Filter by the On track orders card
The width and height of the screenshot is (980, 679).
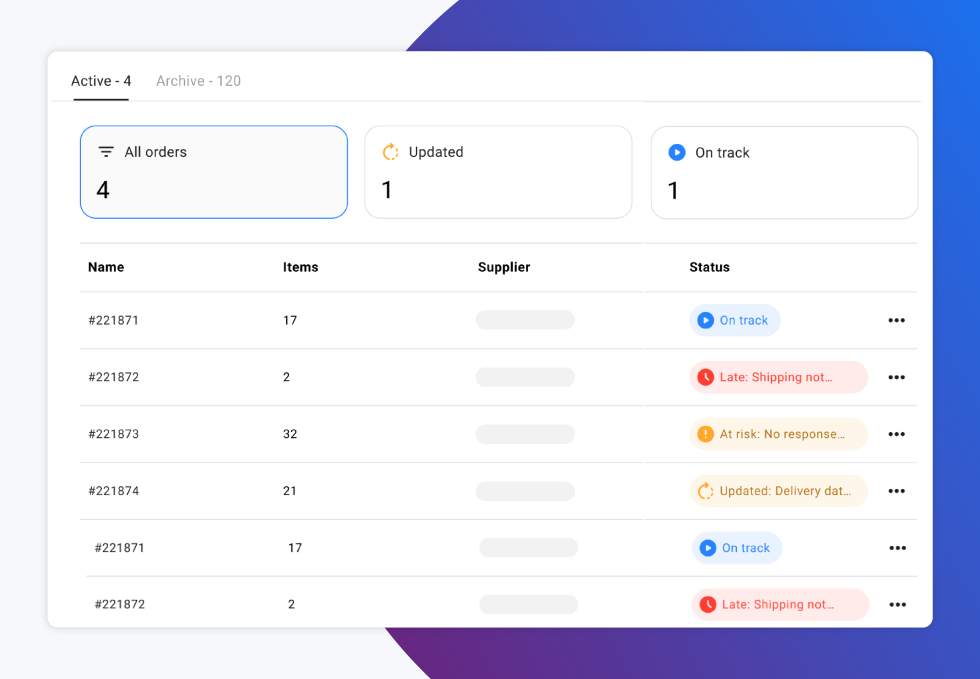tap(783, 172)
